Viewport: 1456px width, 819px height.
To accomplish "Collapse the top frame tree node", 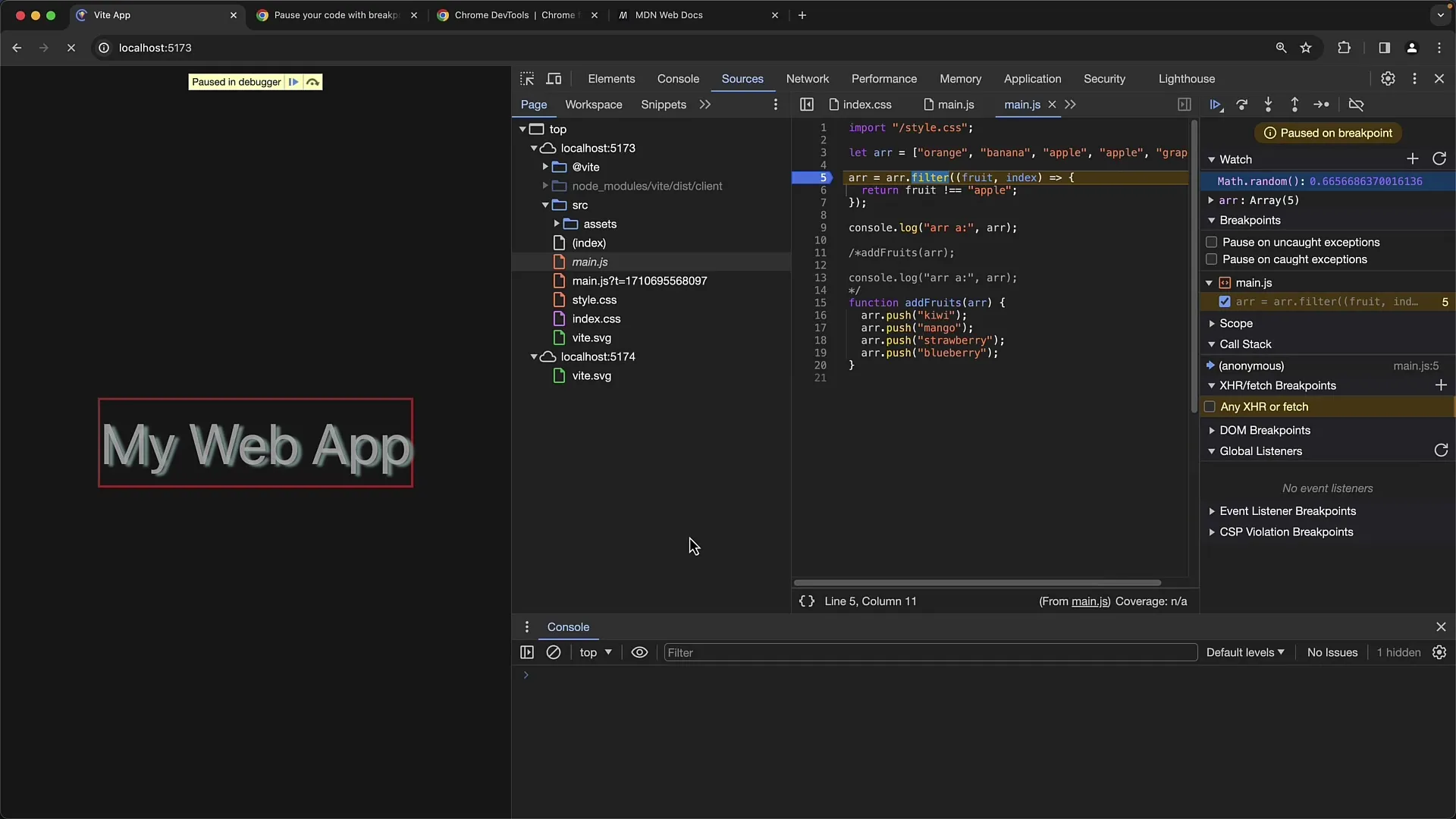I will [x=522, y=129].
